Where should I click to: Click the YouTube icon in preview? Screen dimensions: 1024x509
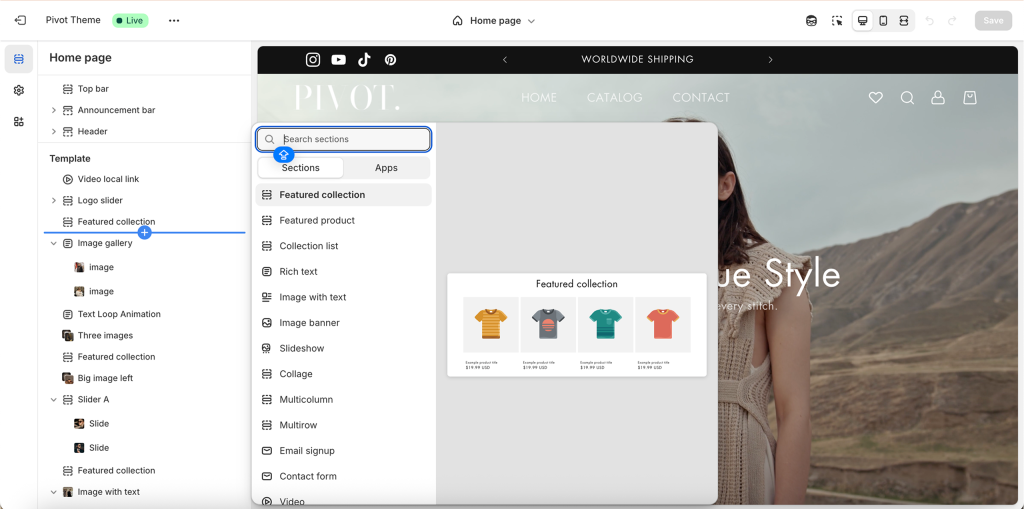pyautogui.click(x=338, y=60)
